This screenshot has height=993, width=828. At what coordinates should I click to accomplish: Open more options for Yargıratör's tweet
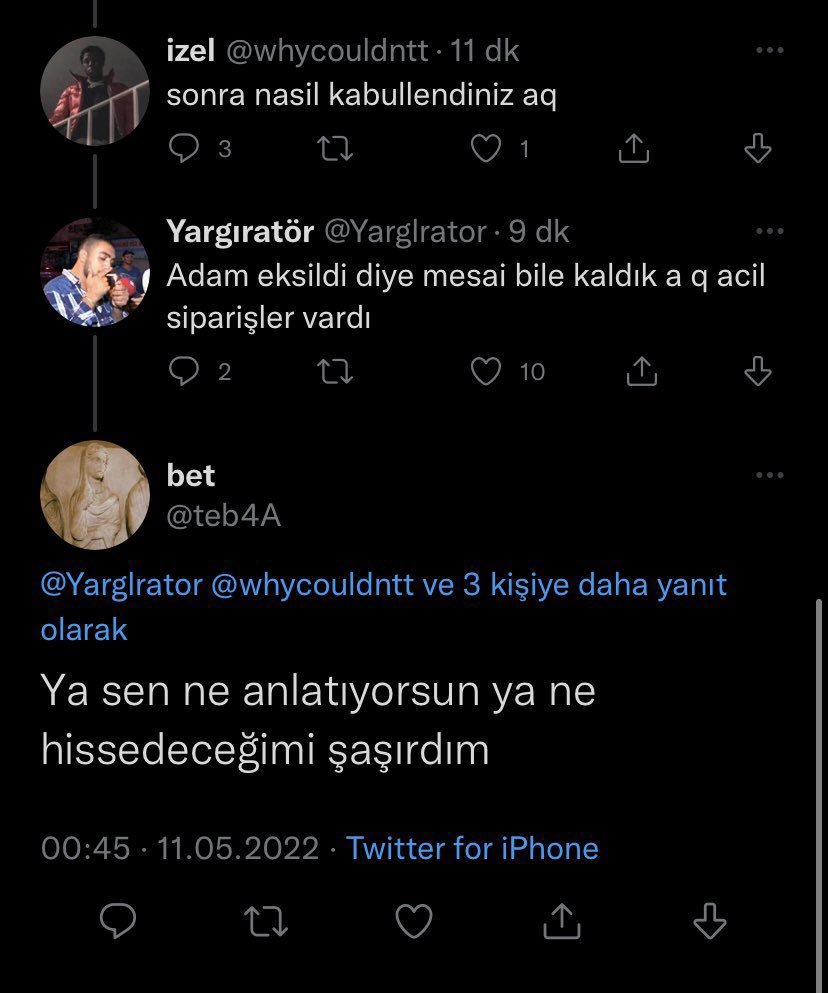(769, 232)
